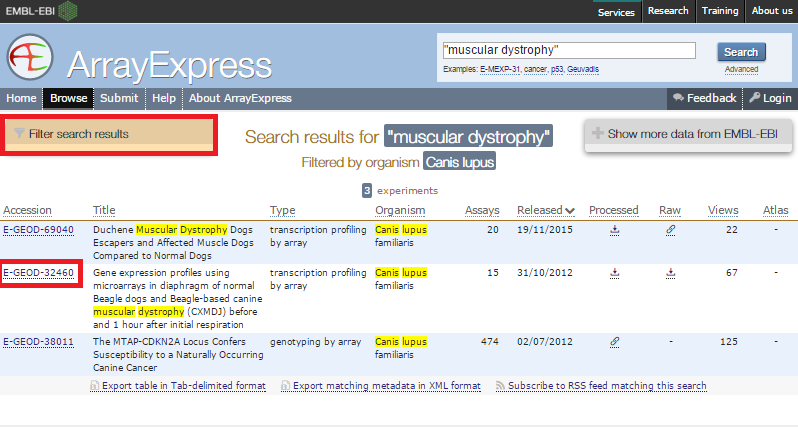
Task: Open About ArrayExpress menu item
Action: (240, 98)
